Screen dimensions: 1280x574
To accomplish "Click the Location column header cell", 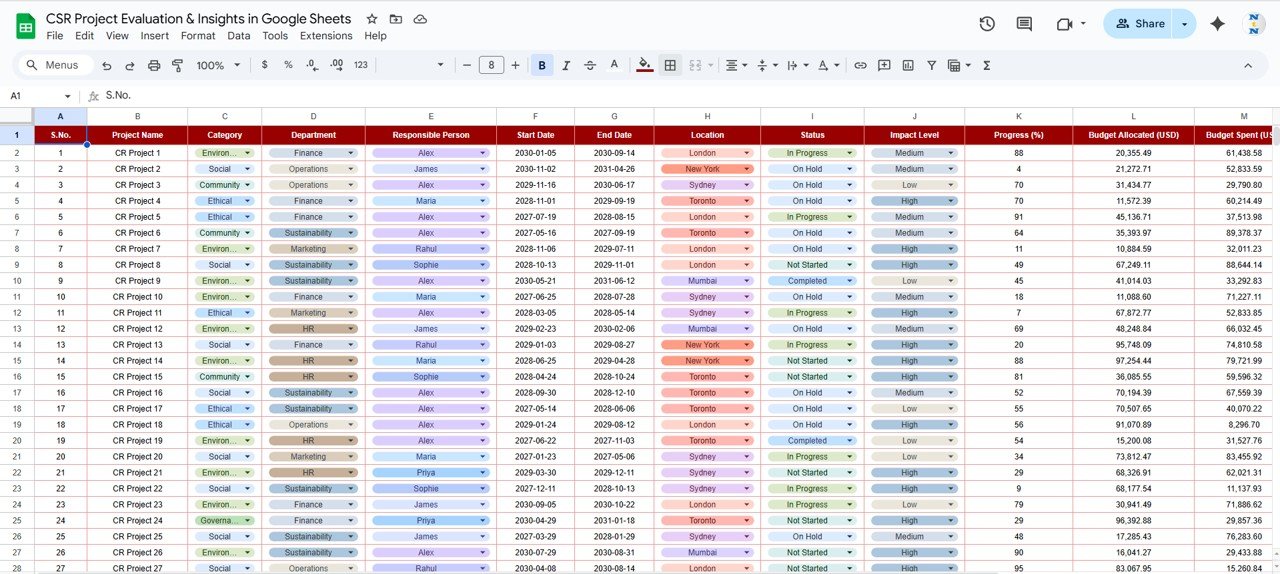I will click(707, 135).
